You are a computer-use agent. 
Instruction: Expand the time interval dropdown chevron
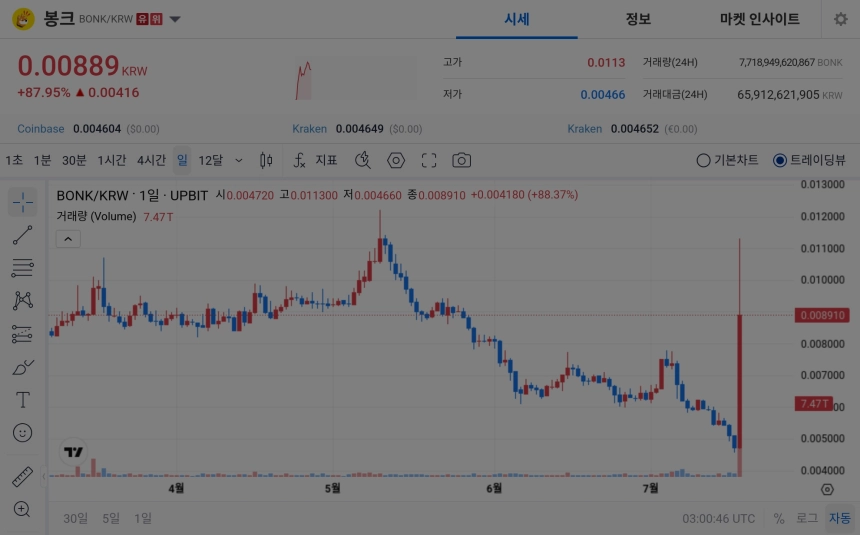point(239,160)
